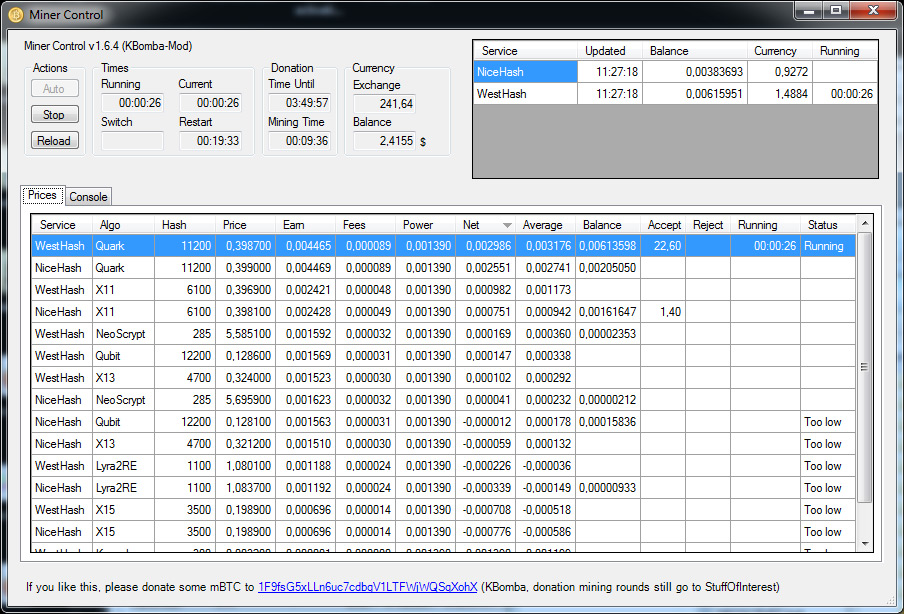Click the Reload button
This screenshot has width=904, height=614.
(x=54, y=140)
